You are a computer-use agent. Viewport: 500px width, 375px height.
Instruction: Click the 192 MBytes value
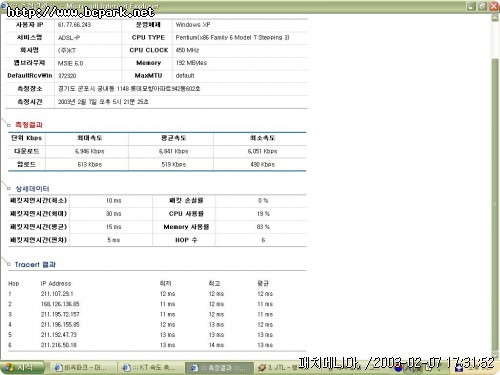pyautogui.click(x=191, y=63)
